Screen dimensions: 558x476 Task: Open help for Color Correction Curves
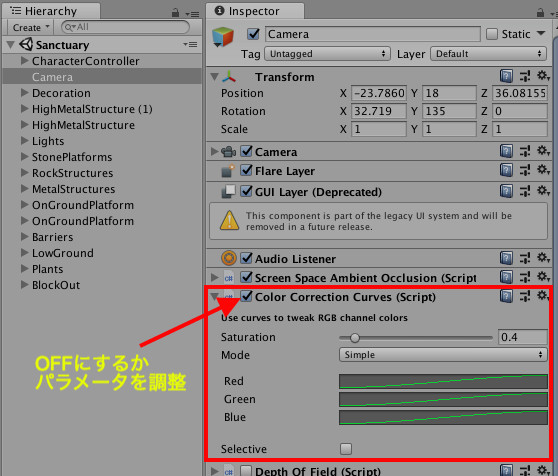[506, 296]
